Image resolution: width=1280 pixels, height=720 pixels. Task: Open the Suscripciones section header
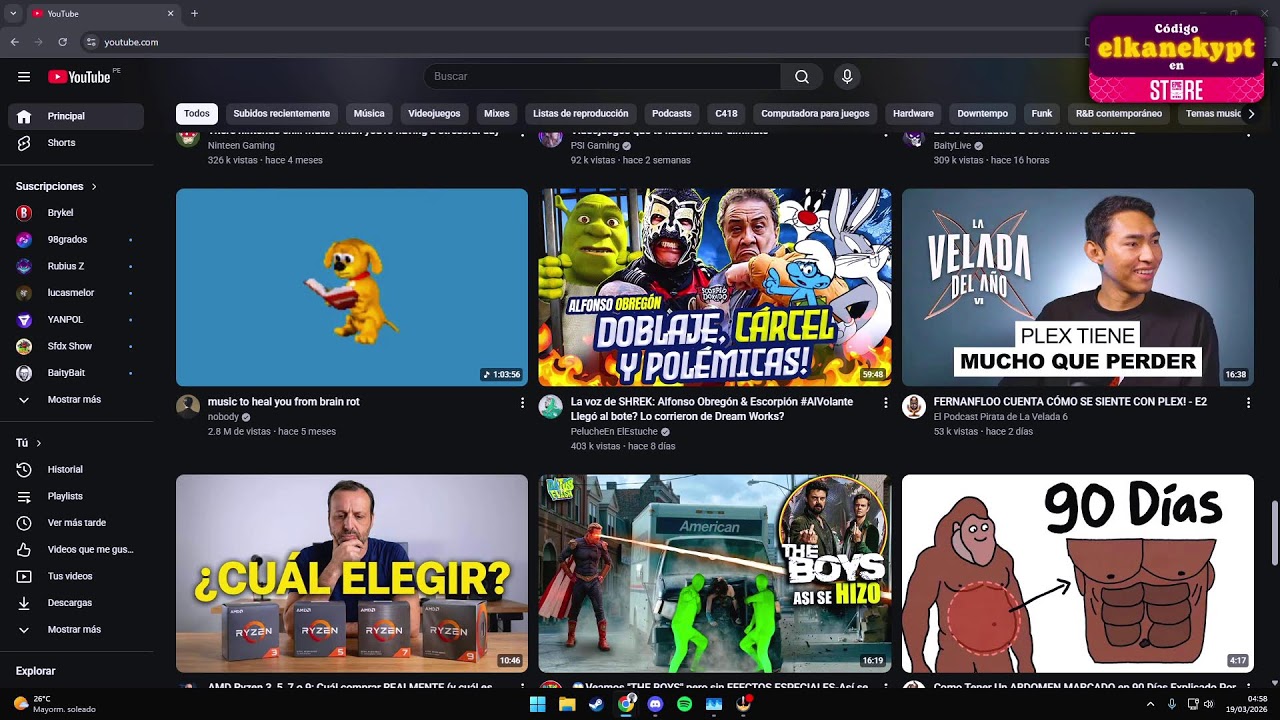tap(57, 187)
